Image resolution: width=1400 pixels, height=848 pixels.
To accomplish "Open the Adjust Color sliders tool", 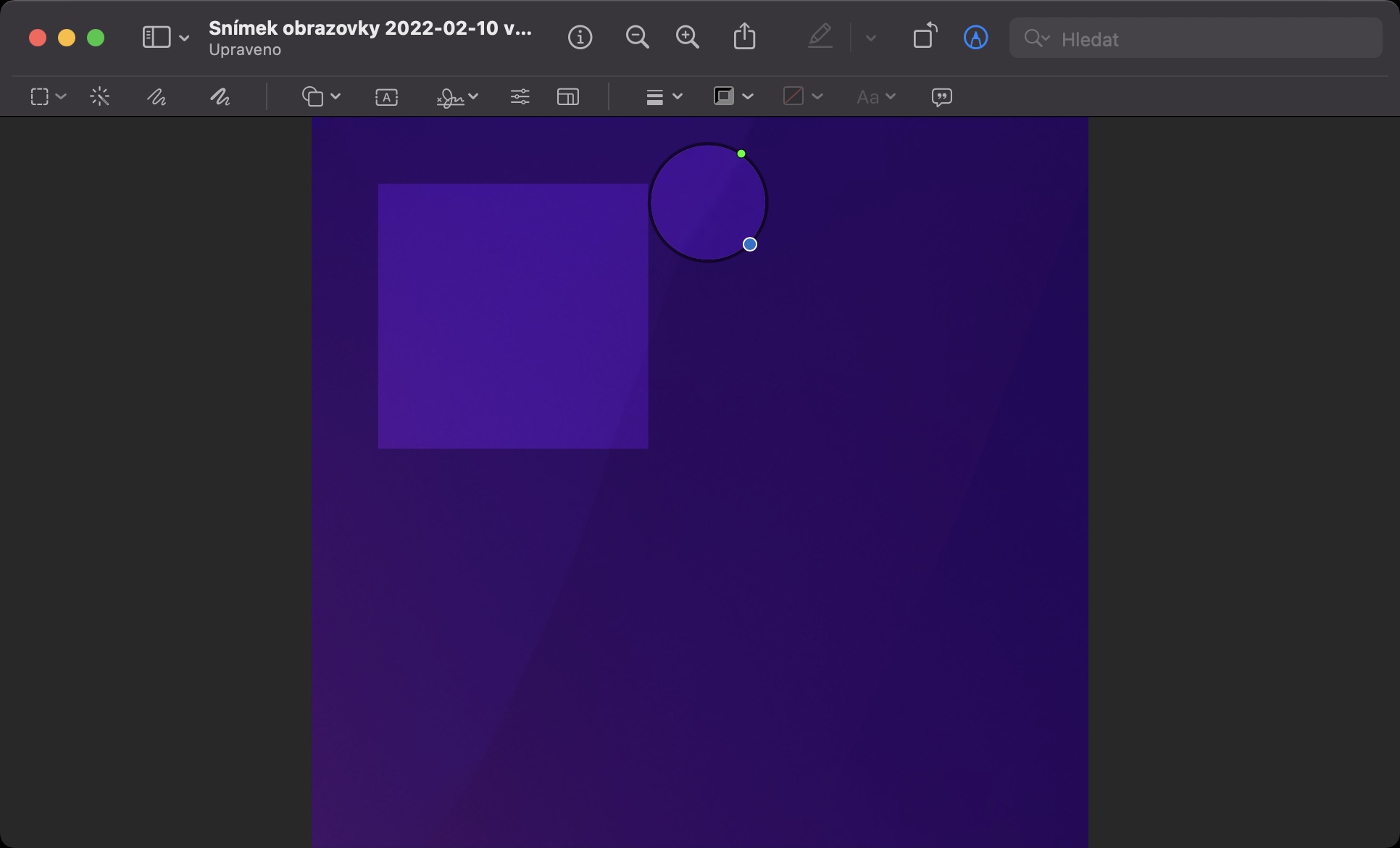I will 520,96.
